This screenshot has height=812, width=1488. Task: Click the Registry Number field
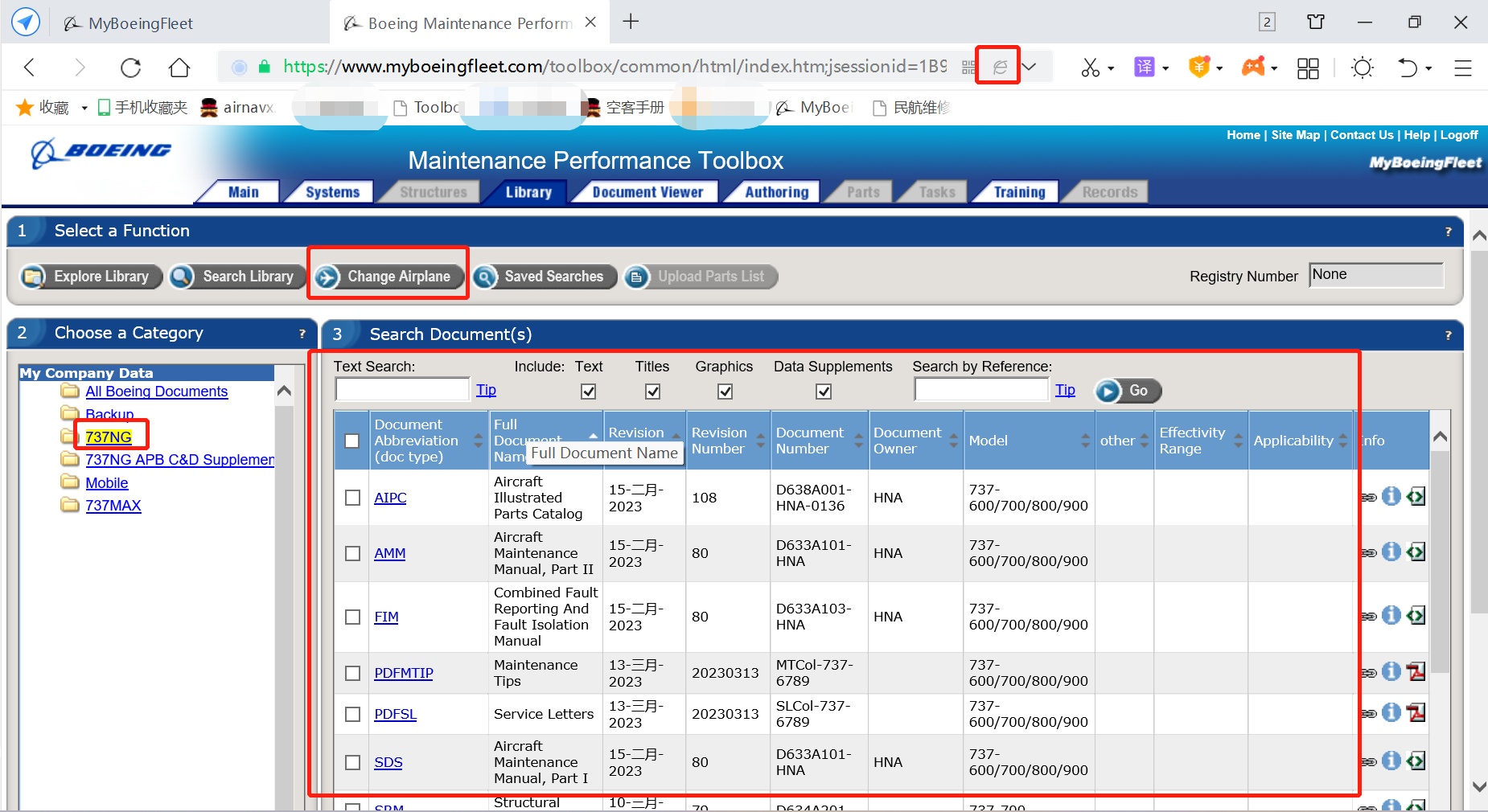1376,275
